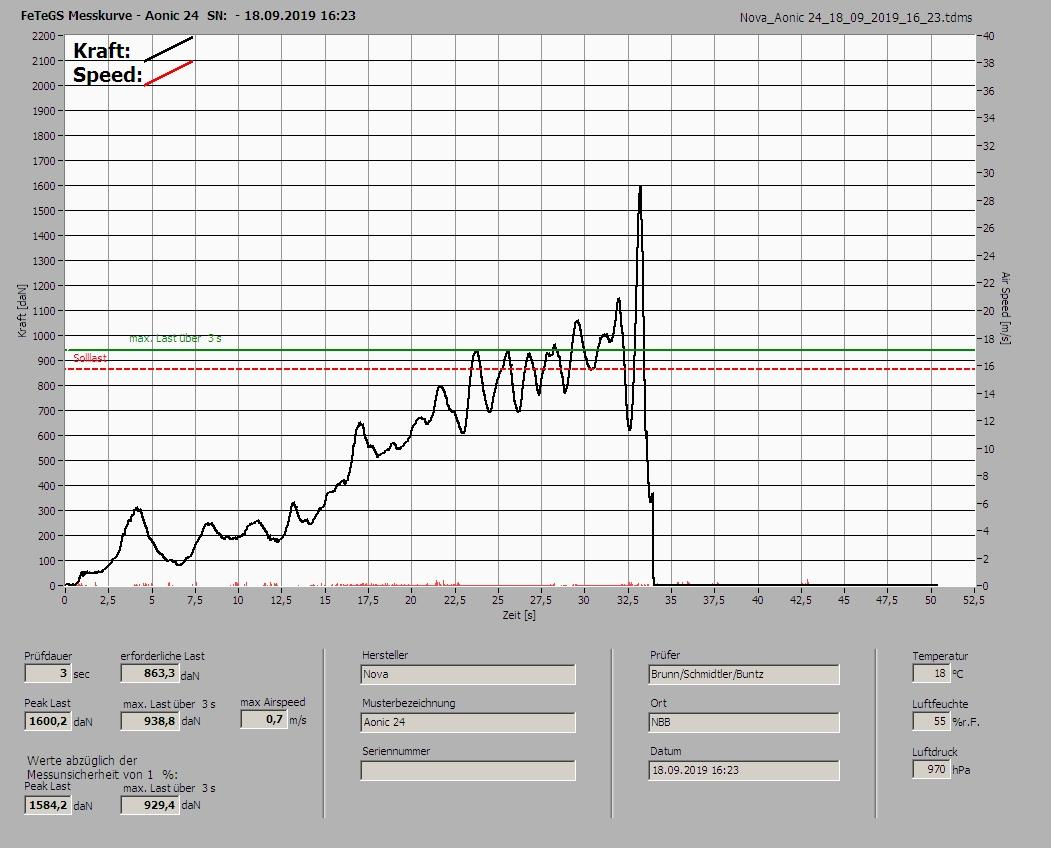The height and width of the screenshot is (848, 1051).
Task: Click the black Kraft legend line sample
Action: pyautogui.click(x=169, y=49)
